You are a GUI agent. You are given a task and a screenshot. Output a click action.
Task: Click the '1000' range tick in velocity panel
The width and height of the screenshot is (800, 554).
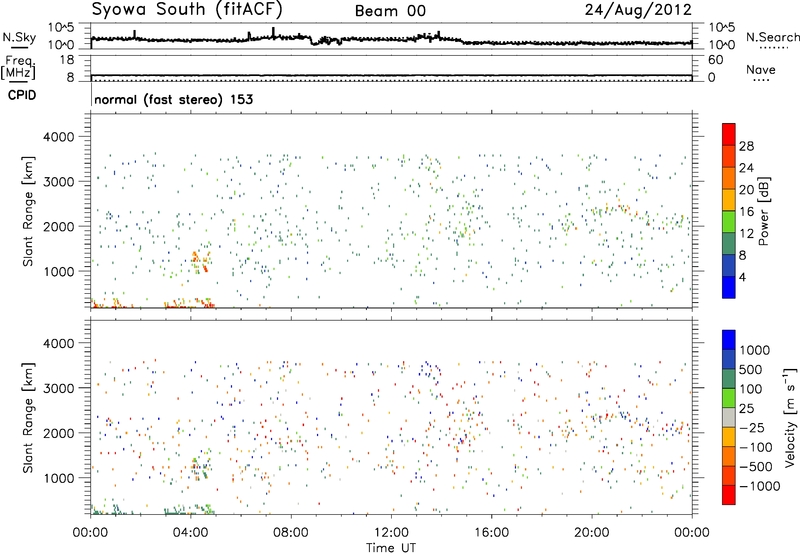point(59,478)
